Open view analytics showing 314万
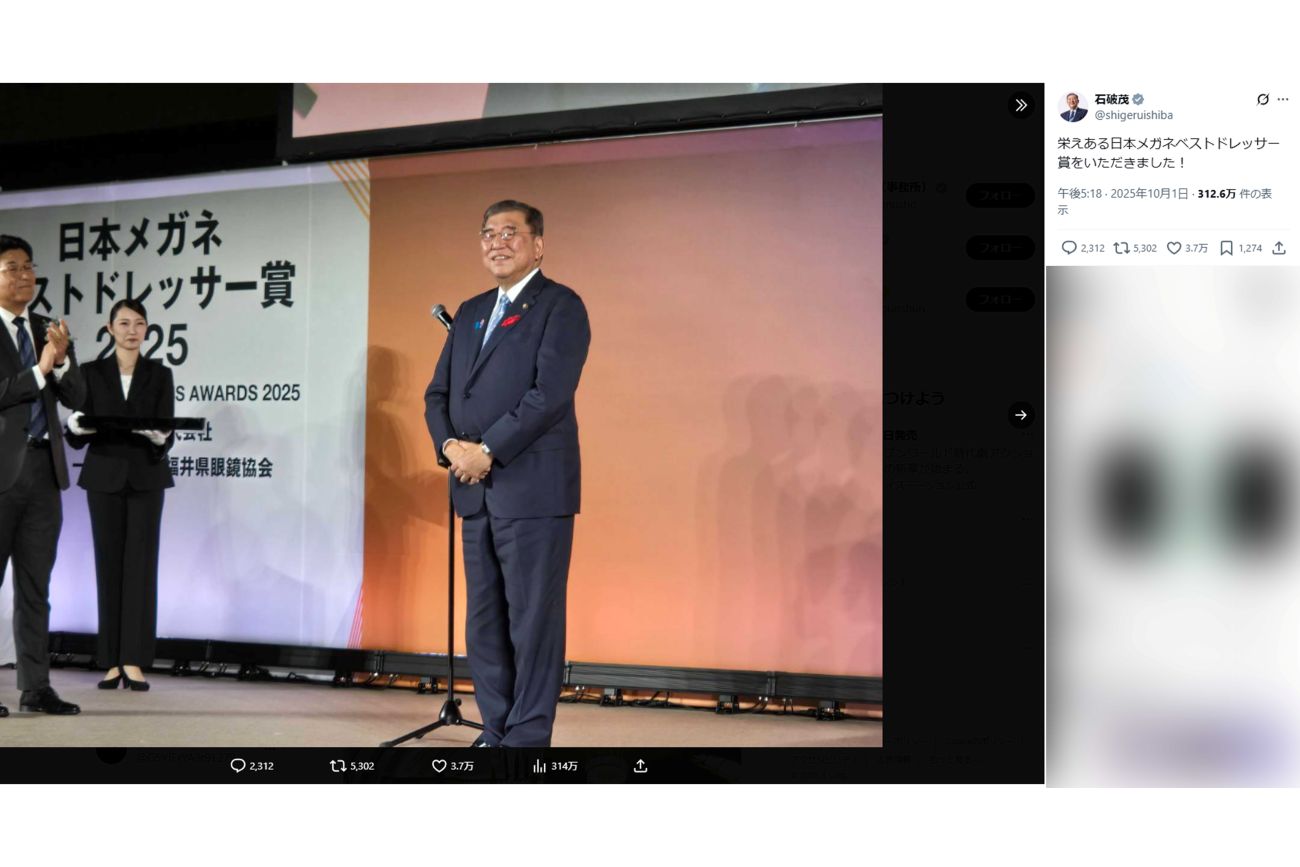Image resolution: width=1300 pixels, height=867 pixels. coord(540,766)
